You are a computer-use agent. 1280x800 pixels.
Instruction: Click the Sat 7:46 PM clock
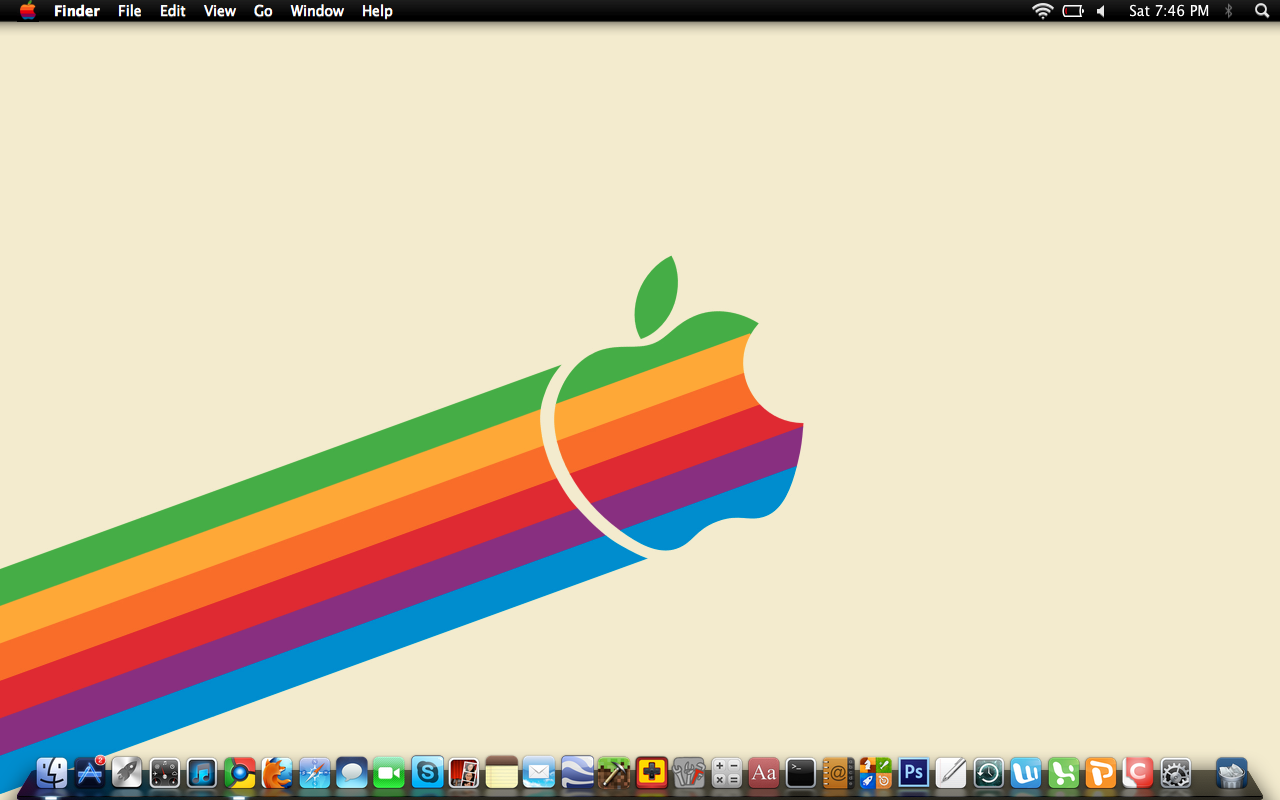pyautogui.click(x=1168, y=11)
